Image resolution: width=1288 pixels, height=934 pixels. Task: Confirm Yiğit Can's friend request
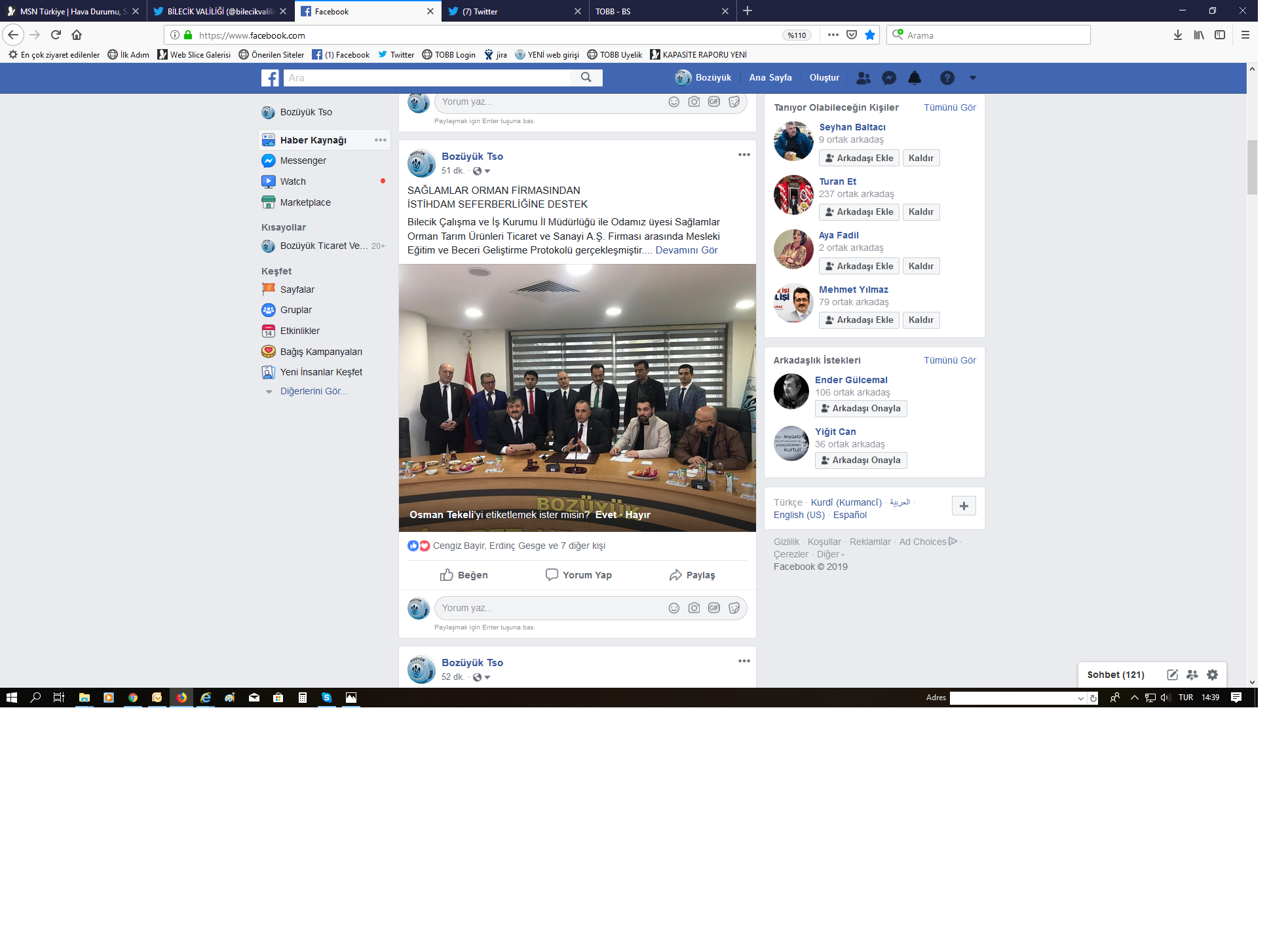pyautogui.click(x=861, y=460)
